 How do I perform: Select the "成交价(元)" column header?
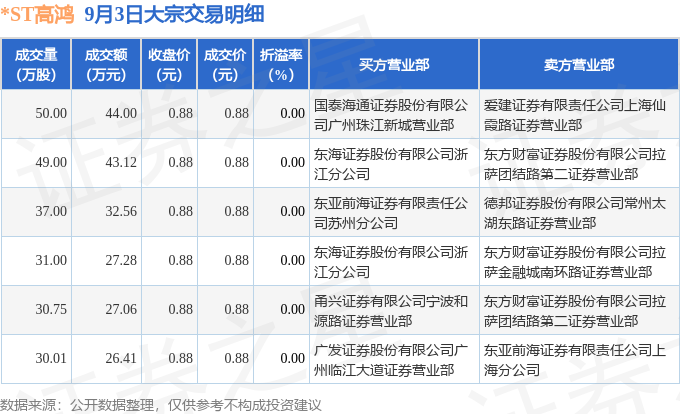(225, 64)
